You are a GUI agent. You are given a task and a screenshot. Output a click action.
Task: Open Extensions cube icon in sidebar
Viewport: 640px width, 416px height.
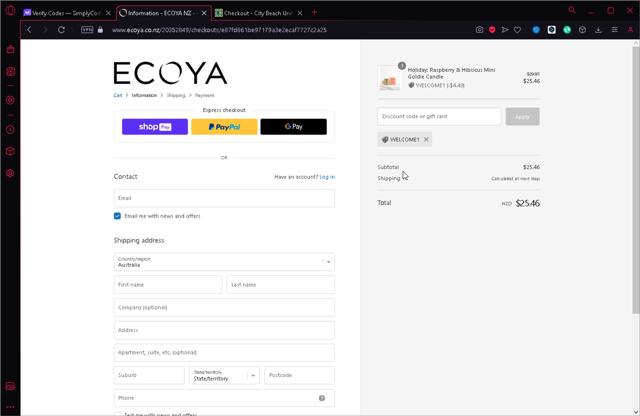(10, 151)
